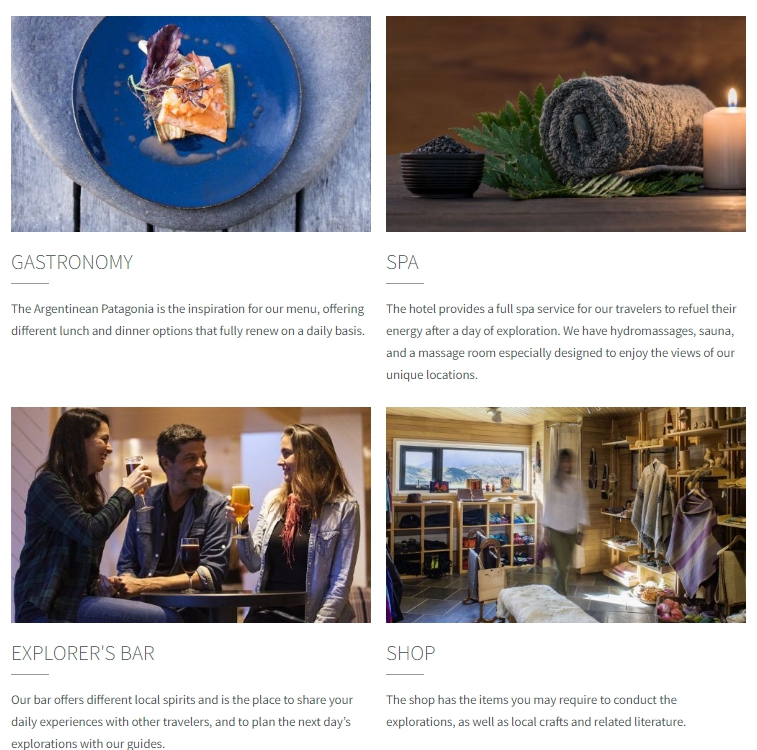
Task: Click the SHOP heading
Action: (410, 653)
